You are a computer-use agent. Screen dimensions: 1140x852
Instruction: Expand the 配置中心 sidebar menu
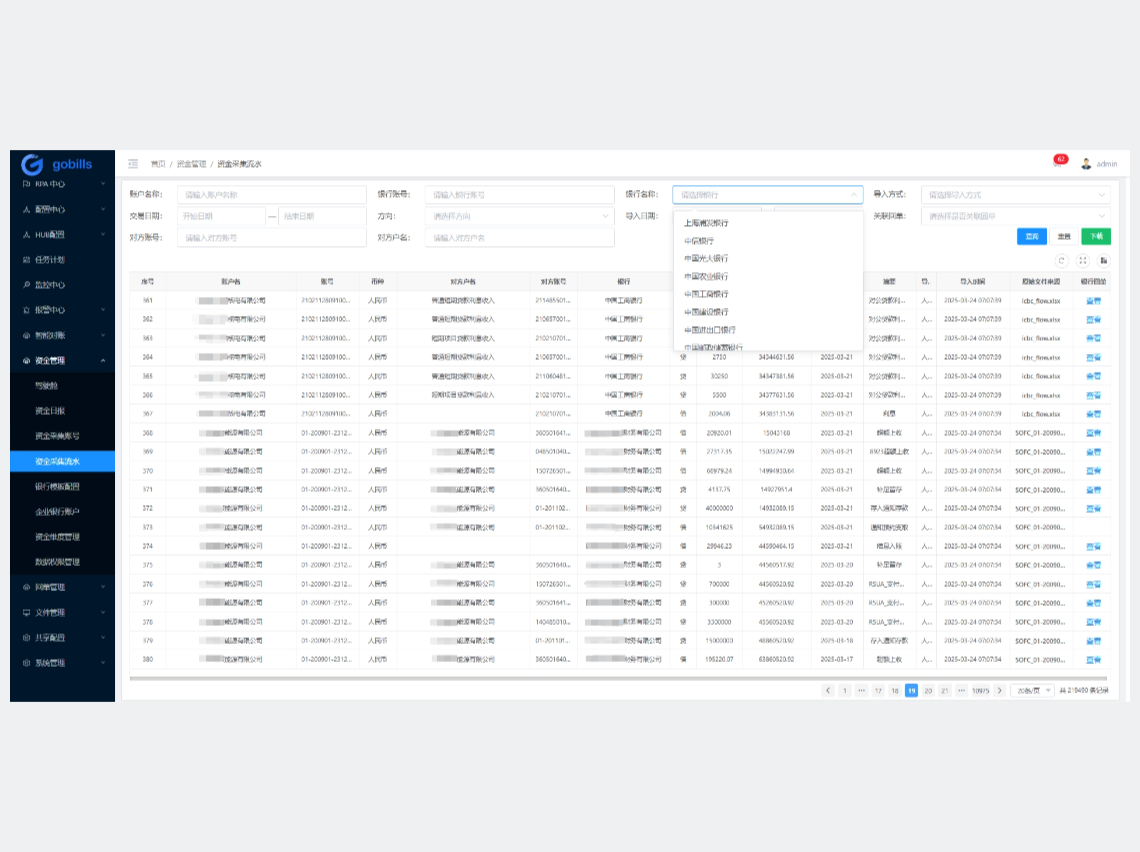pyautogui.click(x=62, y=210)
